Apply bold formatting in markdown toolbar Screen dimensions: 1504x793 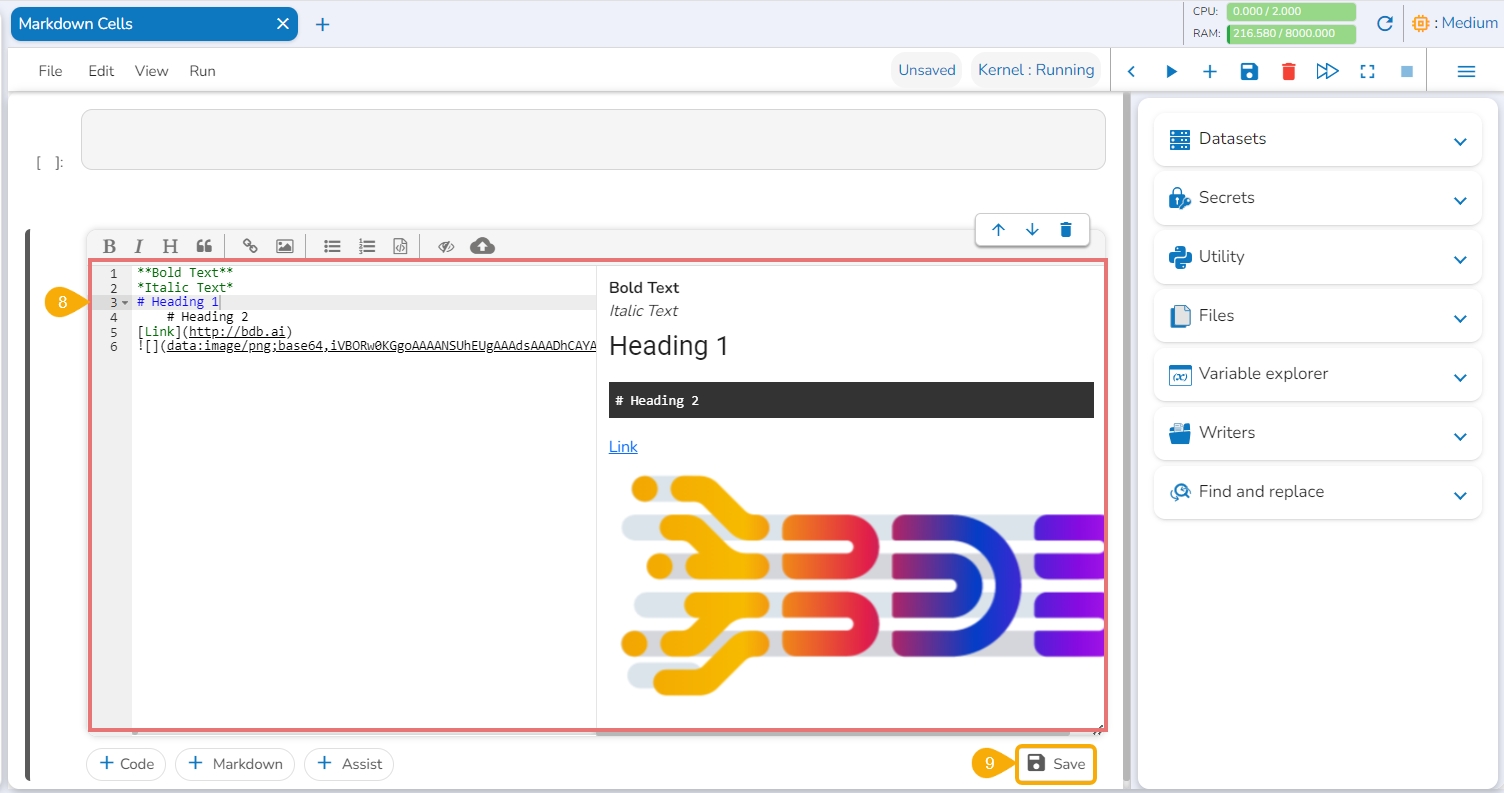110,246
